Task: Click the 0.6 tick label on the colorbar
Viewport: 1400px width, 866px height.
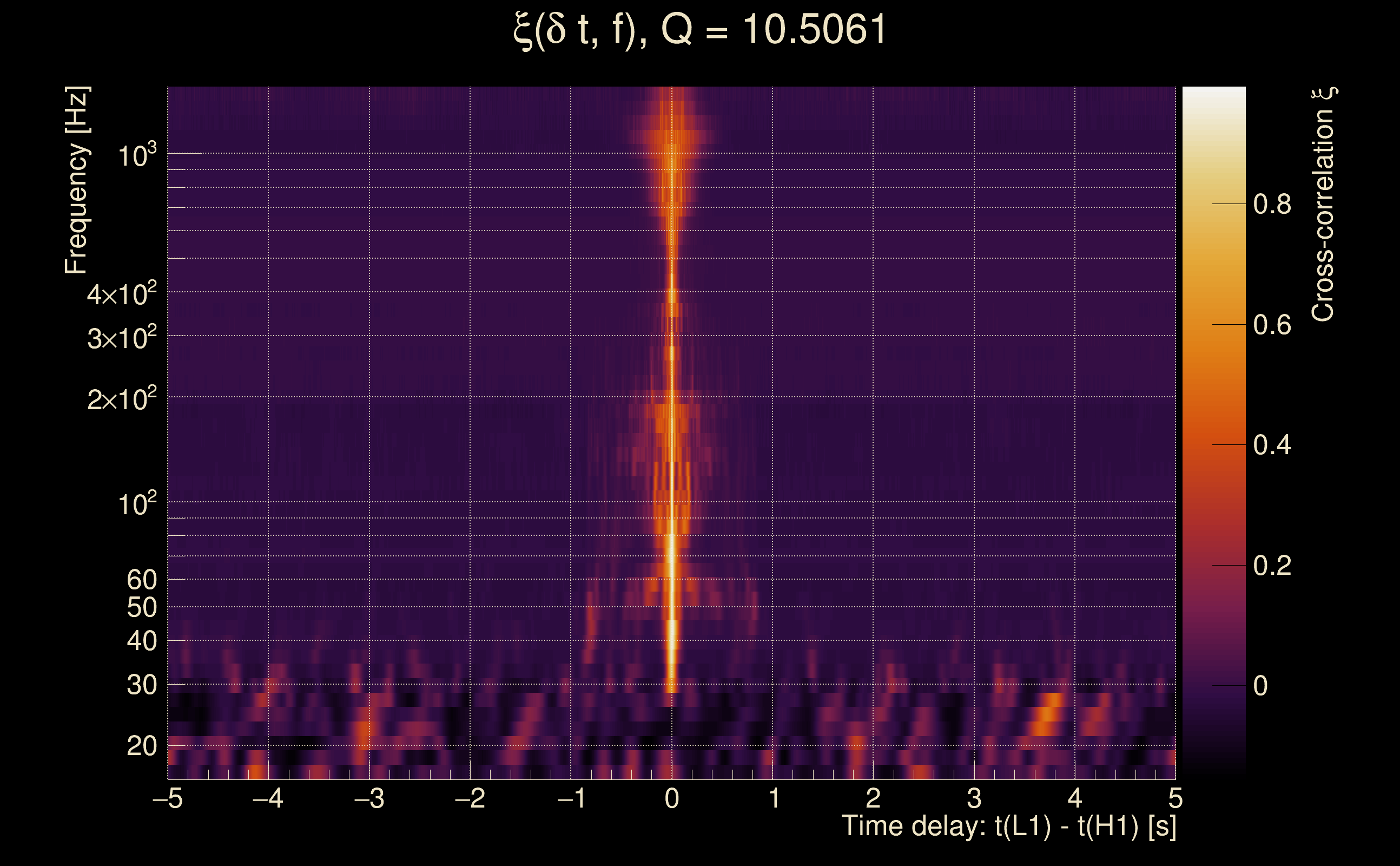Action: pyautogui.click(x=1272, y=325)
